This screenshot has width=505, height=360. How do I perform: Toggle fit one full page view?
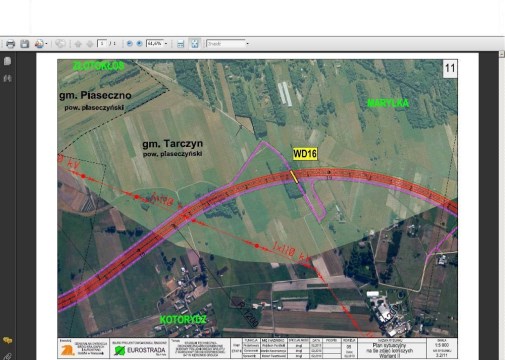click(x=195, y=44)
